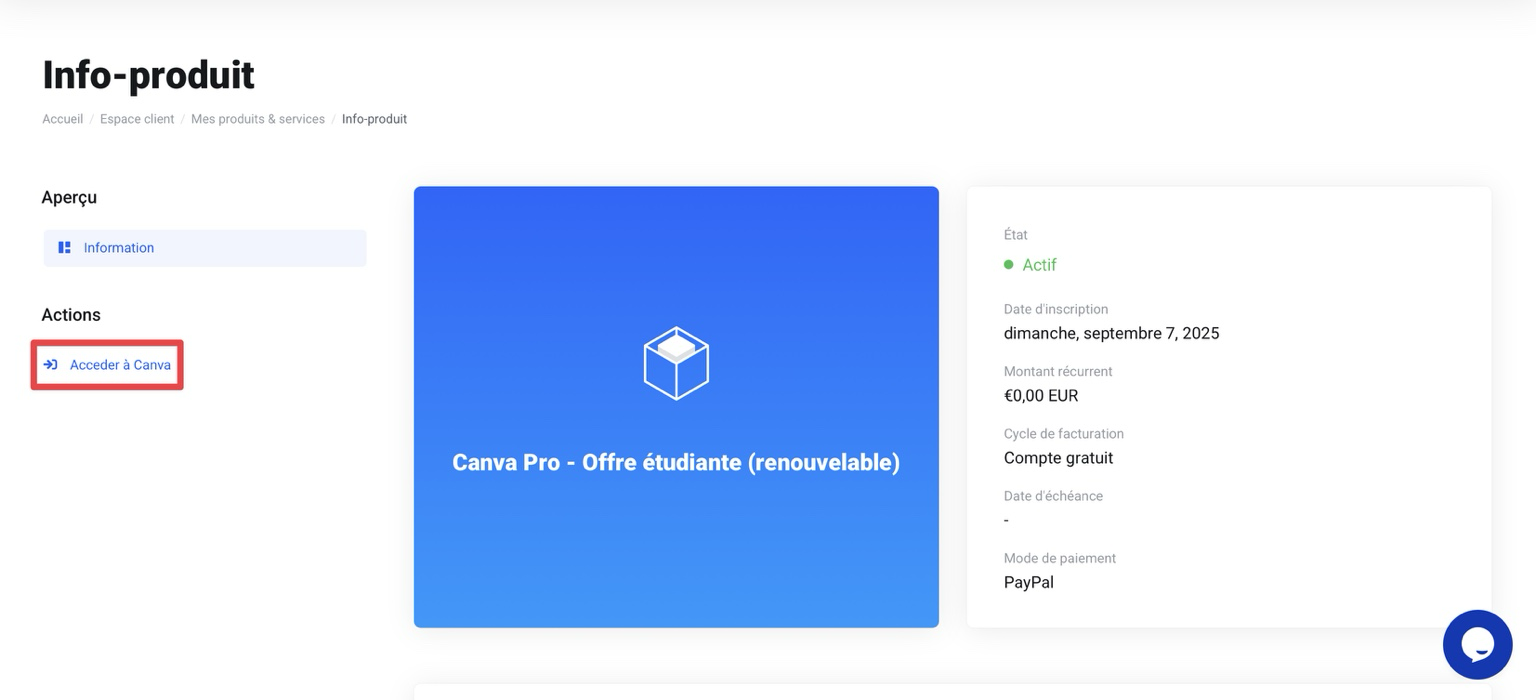The height and width of the screenshot is (700, 1536).
Task: Go to Accueil breadcrumb
Action: pyautogui.click(x=62, y=119)
